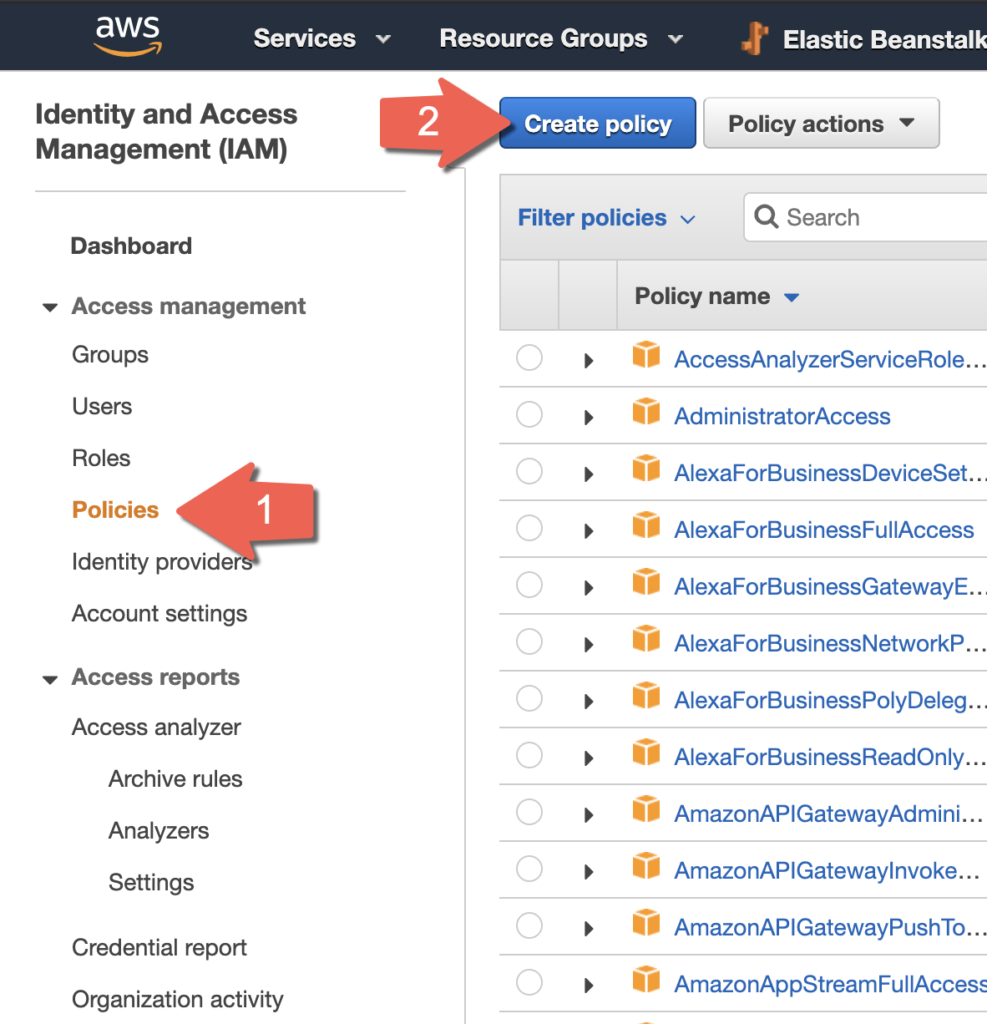This screenshot has width=987, height=1024.
Task: Open the Roles page in the sidebar
Action: (x=101, y=458)
